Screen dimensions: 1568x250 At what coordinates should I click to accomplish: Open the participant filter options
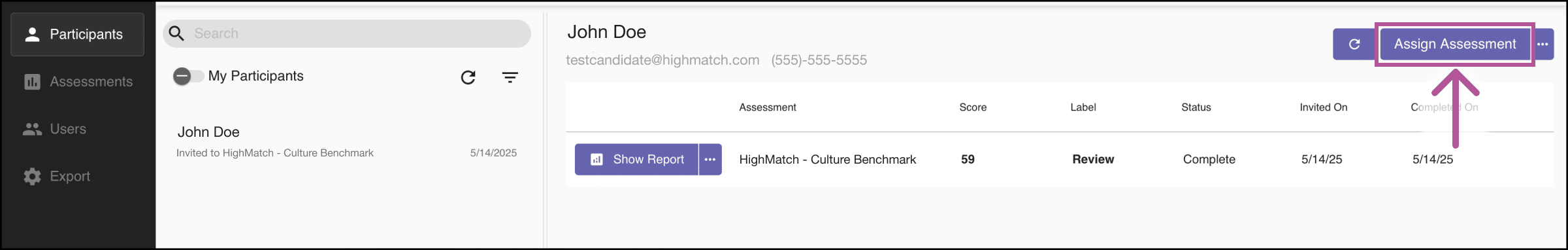[x=510, y=77]
